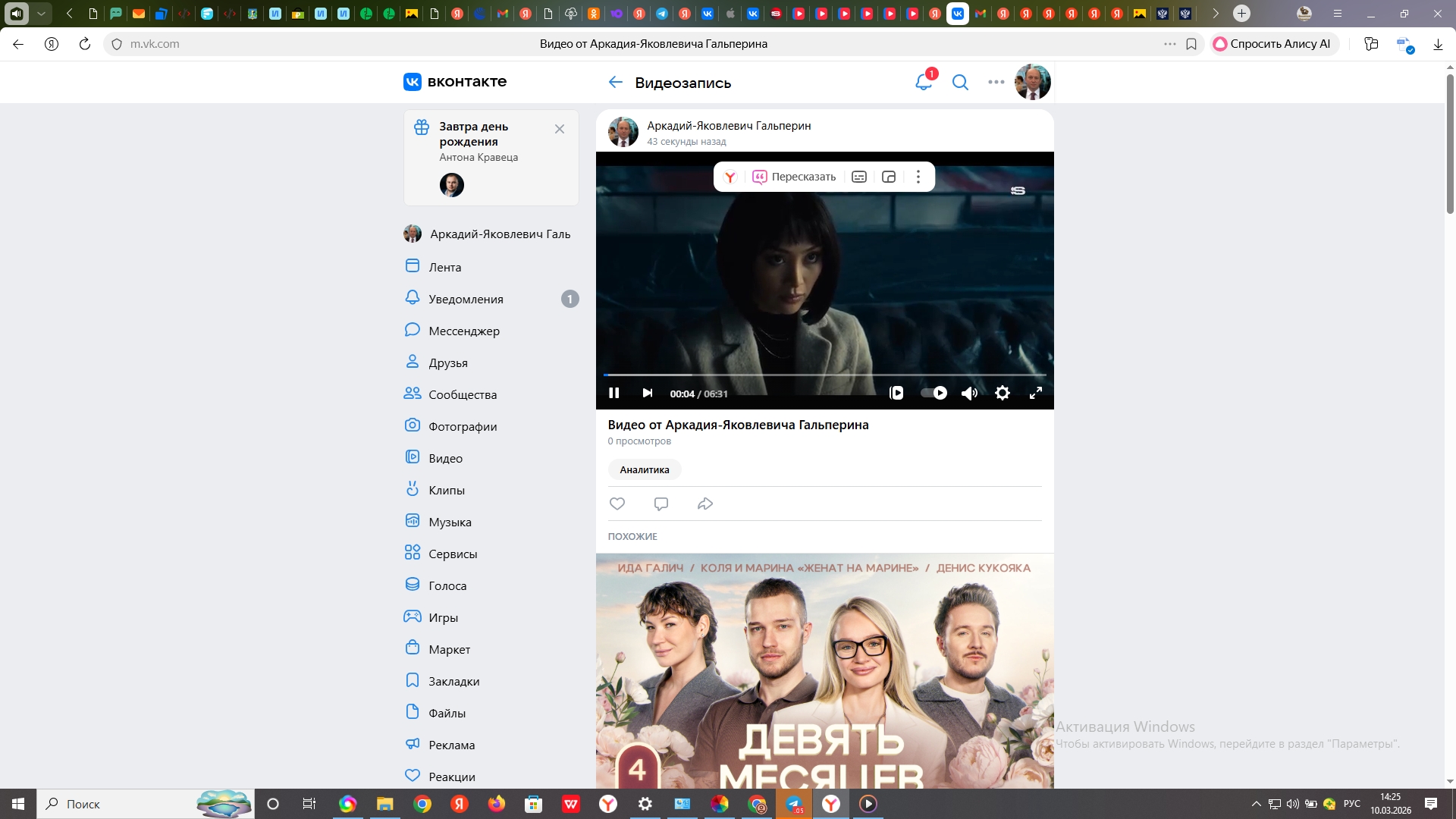This screenshot has width=1456, height=819.
Task: Toggle picture-in-picture in the overlay
Action: 889,177
